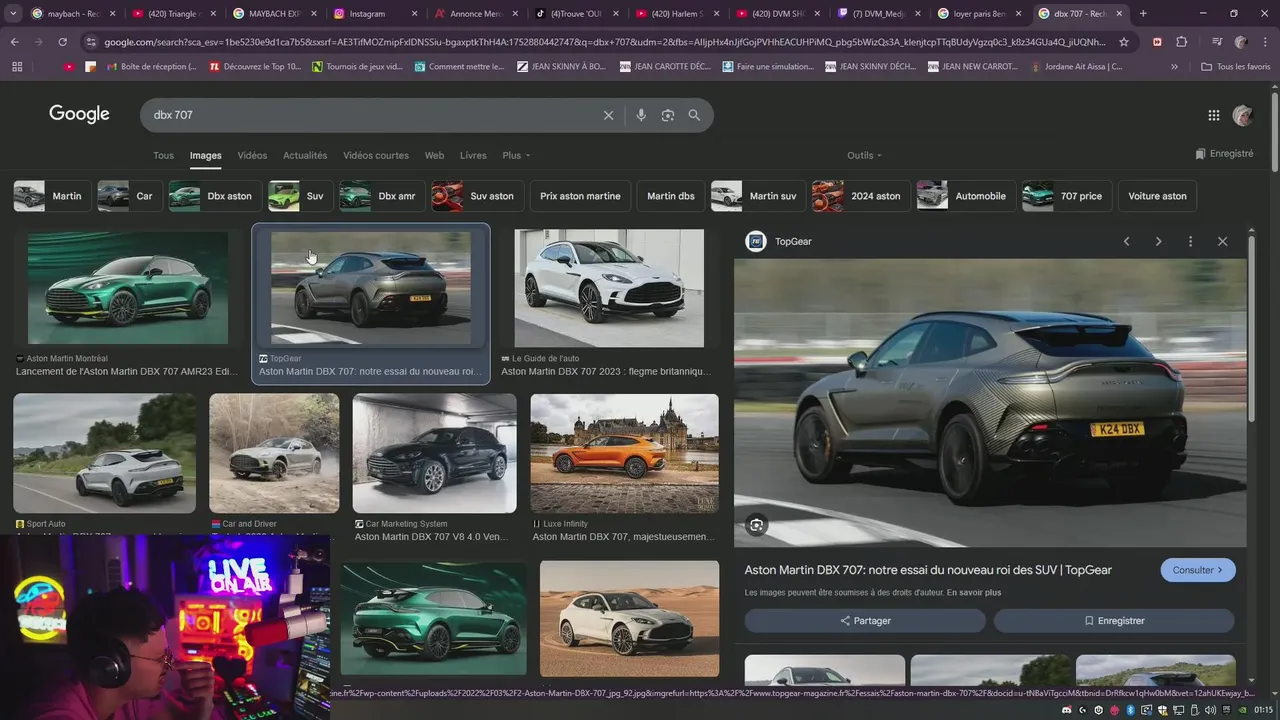Image resolution: width=1280 pixels, height=720 pixels.
Task: Bookmark this page with the star icon
Action: pos(1124,42)
